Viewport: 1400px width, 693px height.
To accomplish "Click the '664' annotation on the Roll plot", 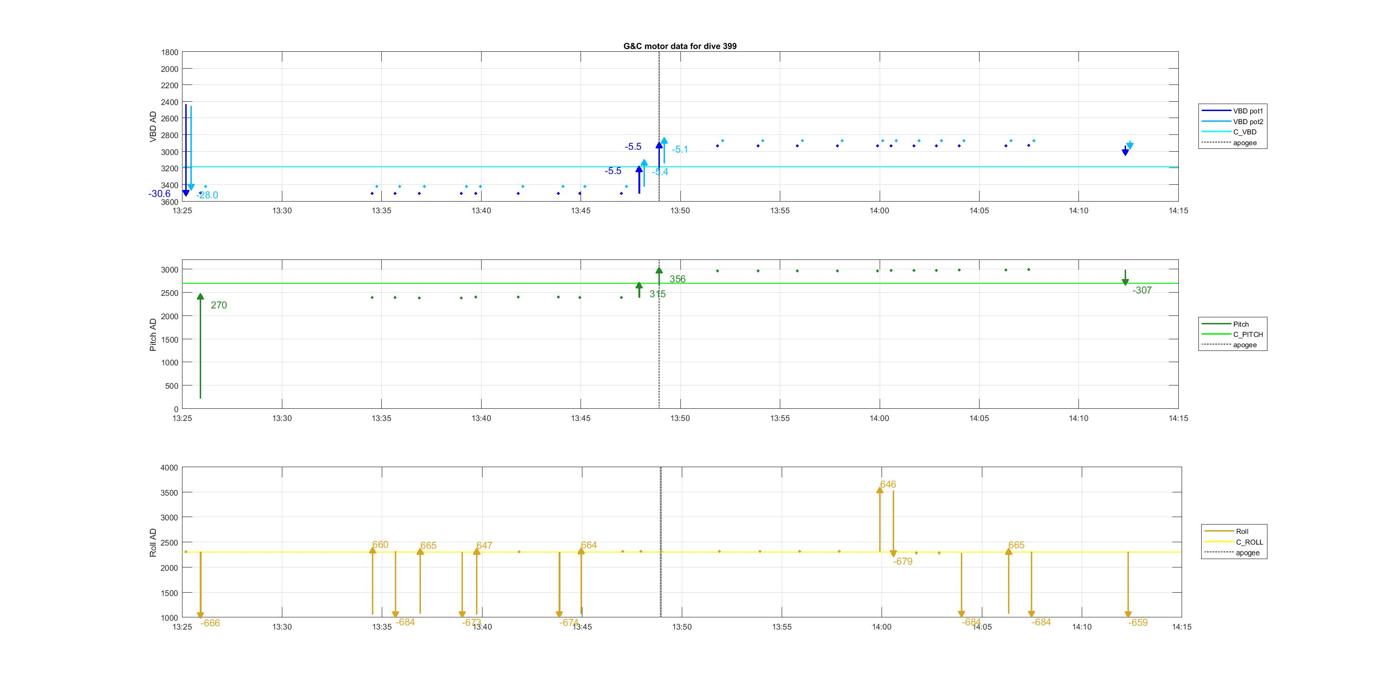I will click(x=588, y=545).
